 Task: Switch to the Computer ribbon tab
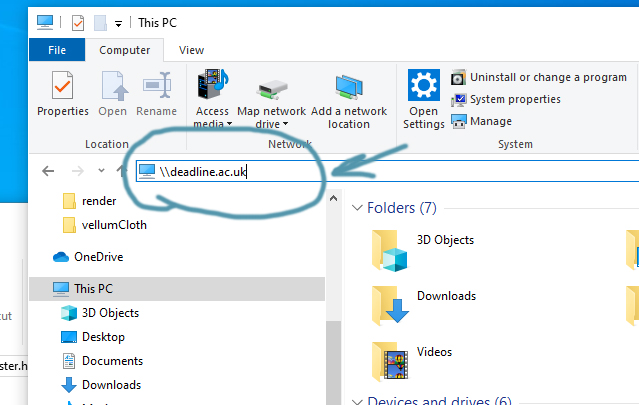[x=125, y=50]
